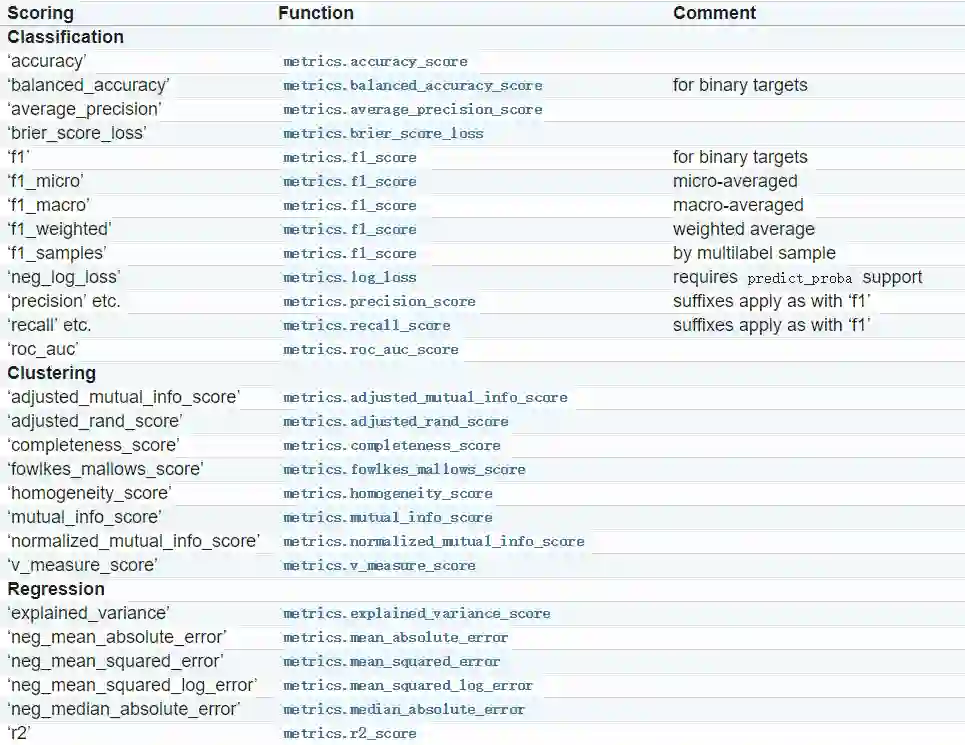The image size is (965, 745).
Task: Follow the metrics.roc_auc_score link
Action: point(370,350)
